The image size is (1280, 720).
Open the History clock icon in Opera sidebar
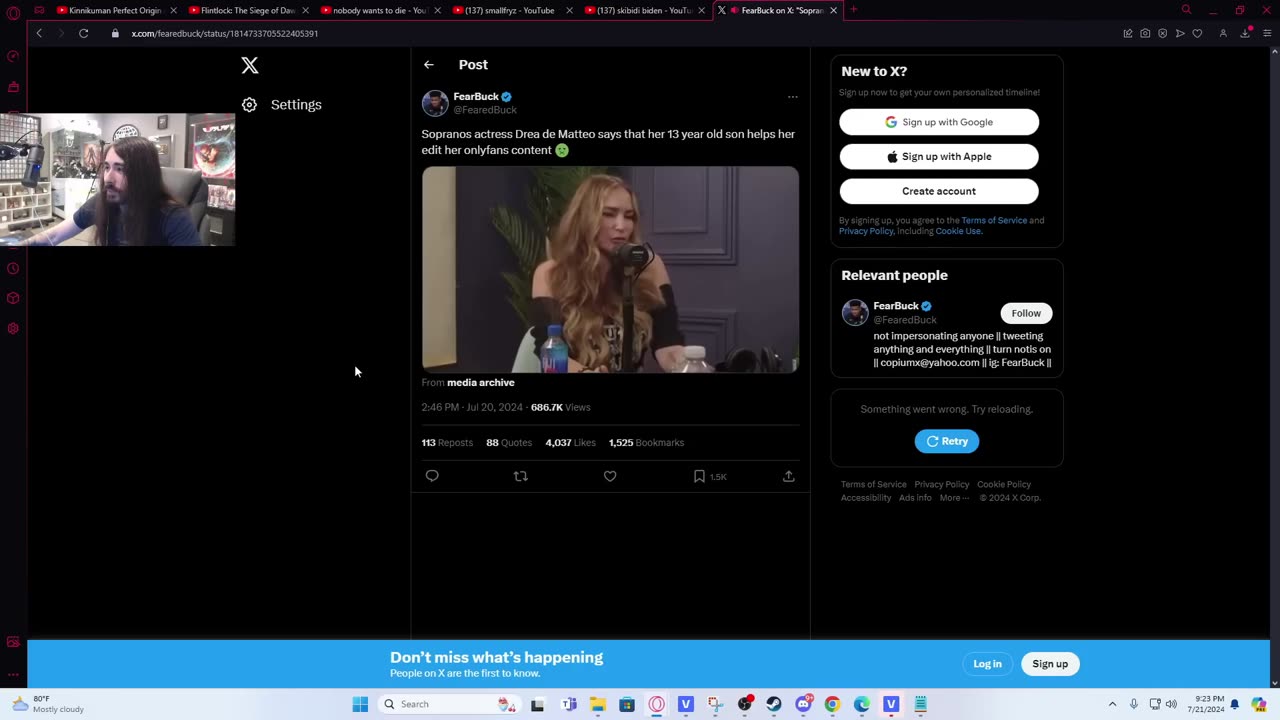coord(13,268)
